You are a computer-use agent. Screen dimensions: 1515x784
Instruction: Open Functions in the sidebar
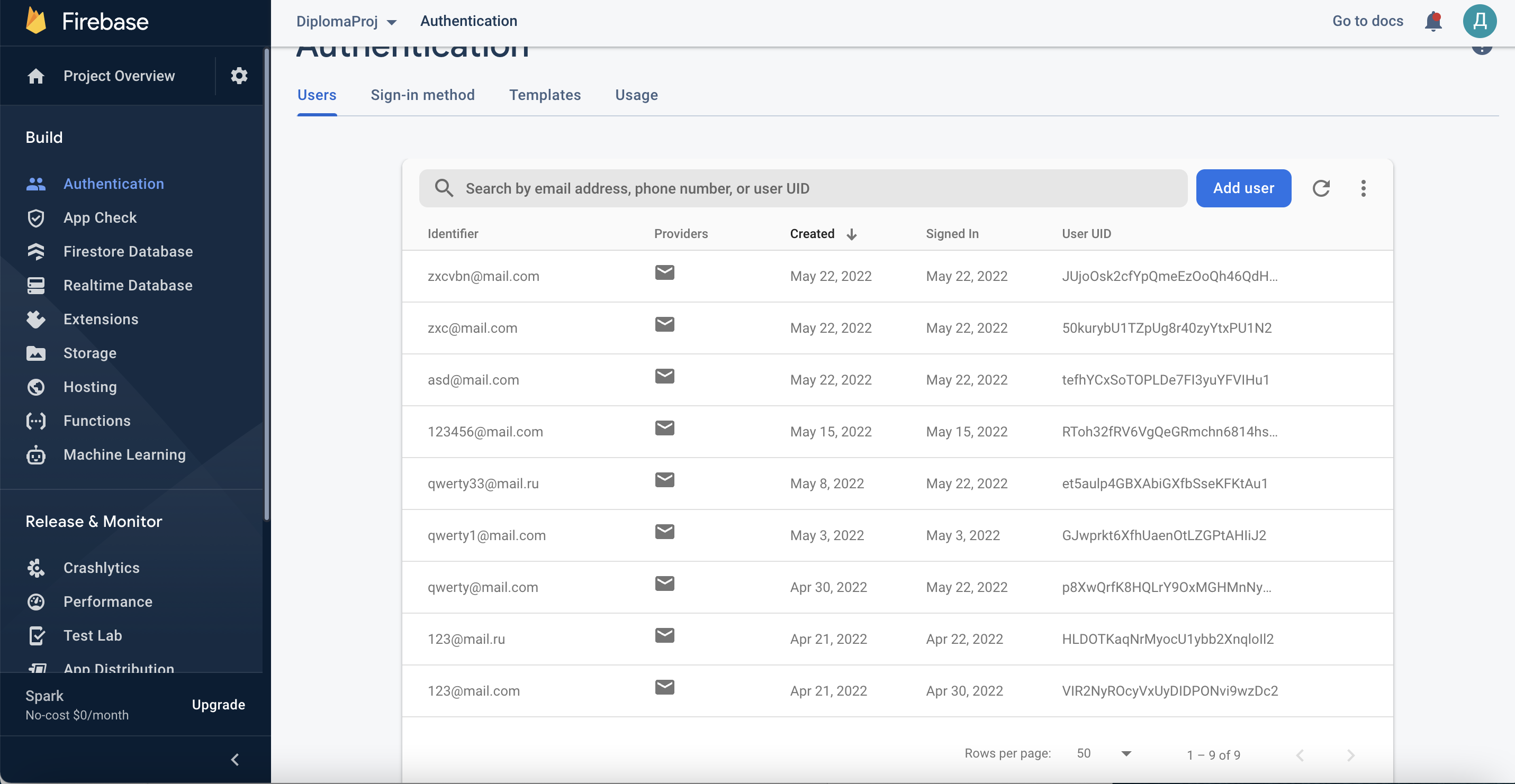[x=97, y=421]
